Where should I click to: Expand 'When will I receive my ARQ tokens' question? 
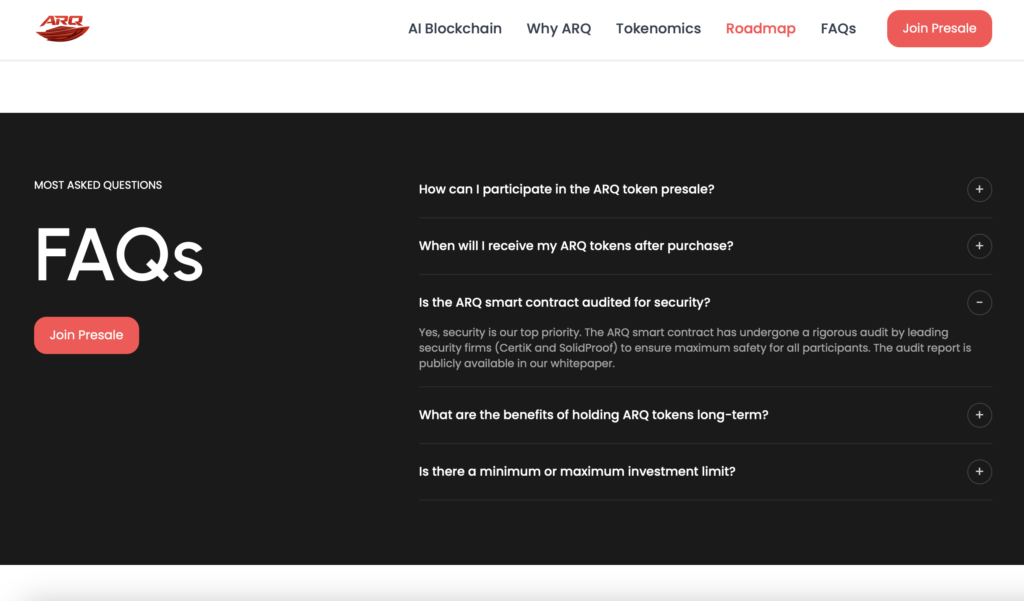pos(576,246)
